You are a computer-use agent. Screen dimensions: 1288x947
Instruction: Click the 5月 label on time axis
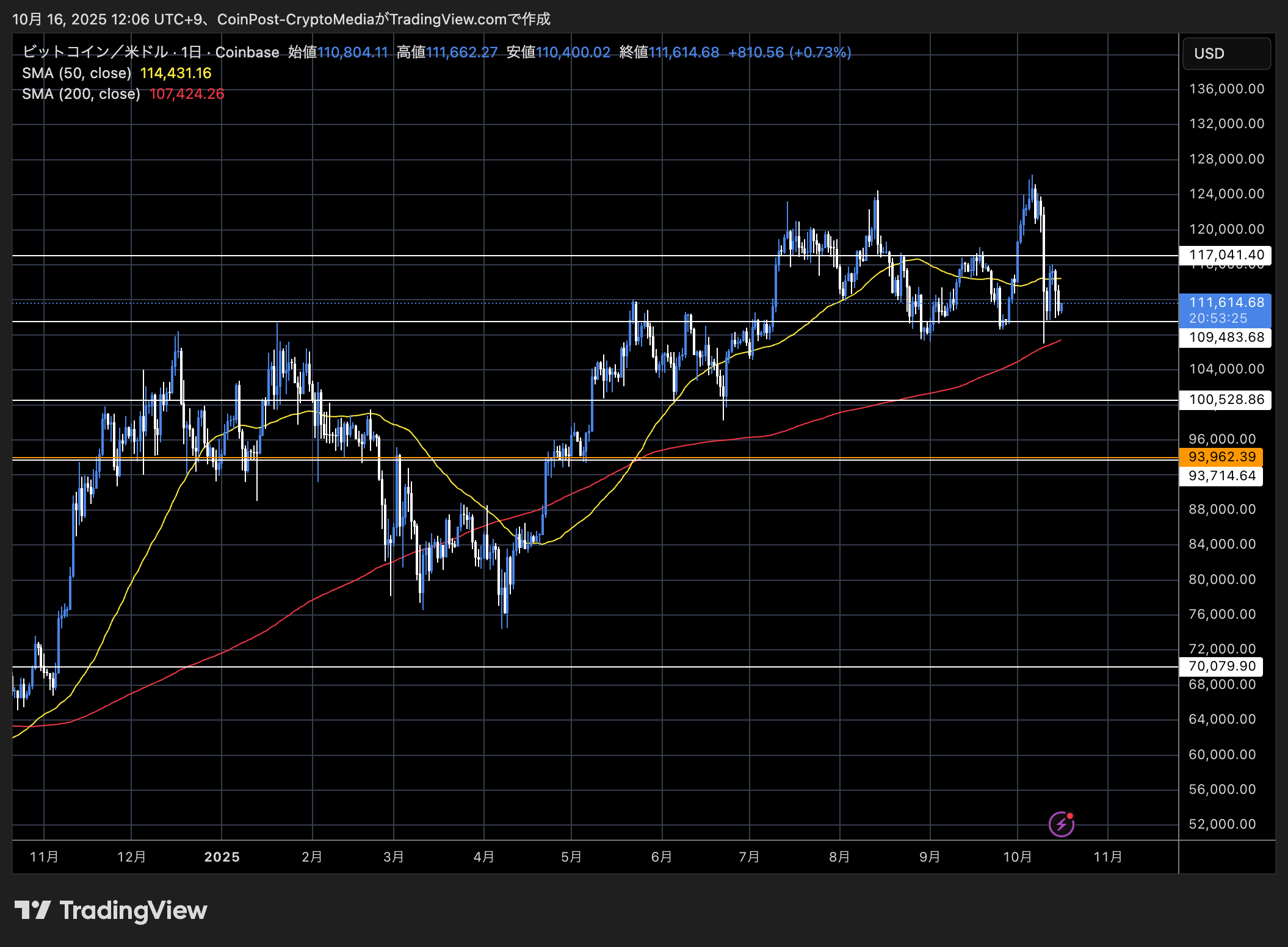point(571,857)
